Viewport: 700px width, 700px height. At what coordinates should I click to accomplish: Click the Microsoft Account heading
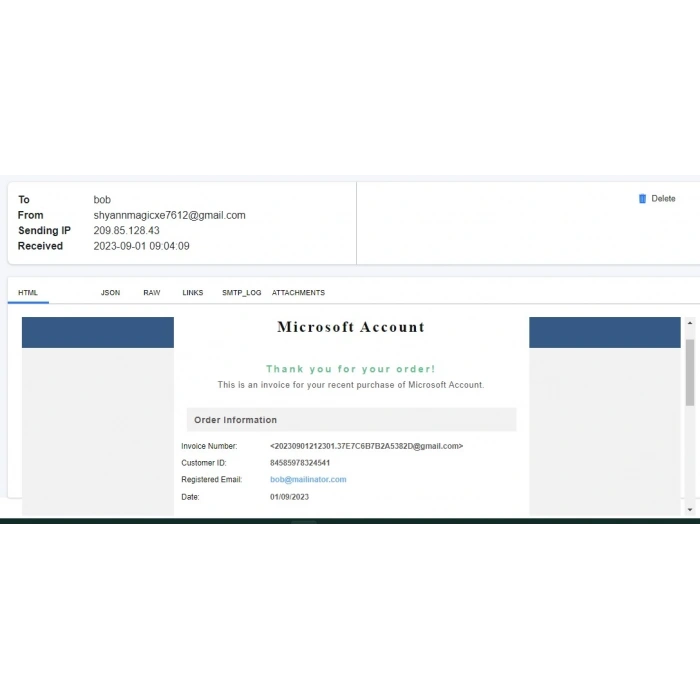(350, 327)
